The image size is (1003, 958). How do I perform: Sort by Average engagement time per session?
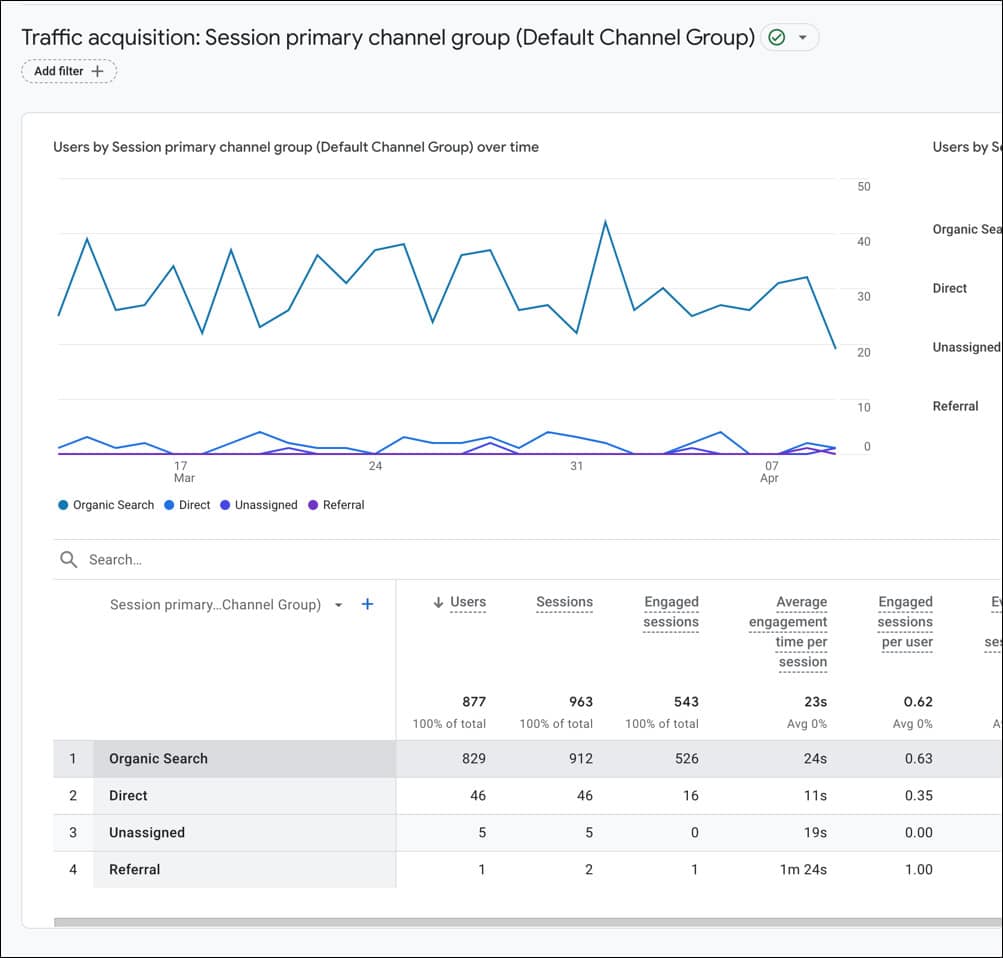click(788, 631)
